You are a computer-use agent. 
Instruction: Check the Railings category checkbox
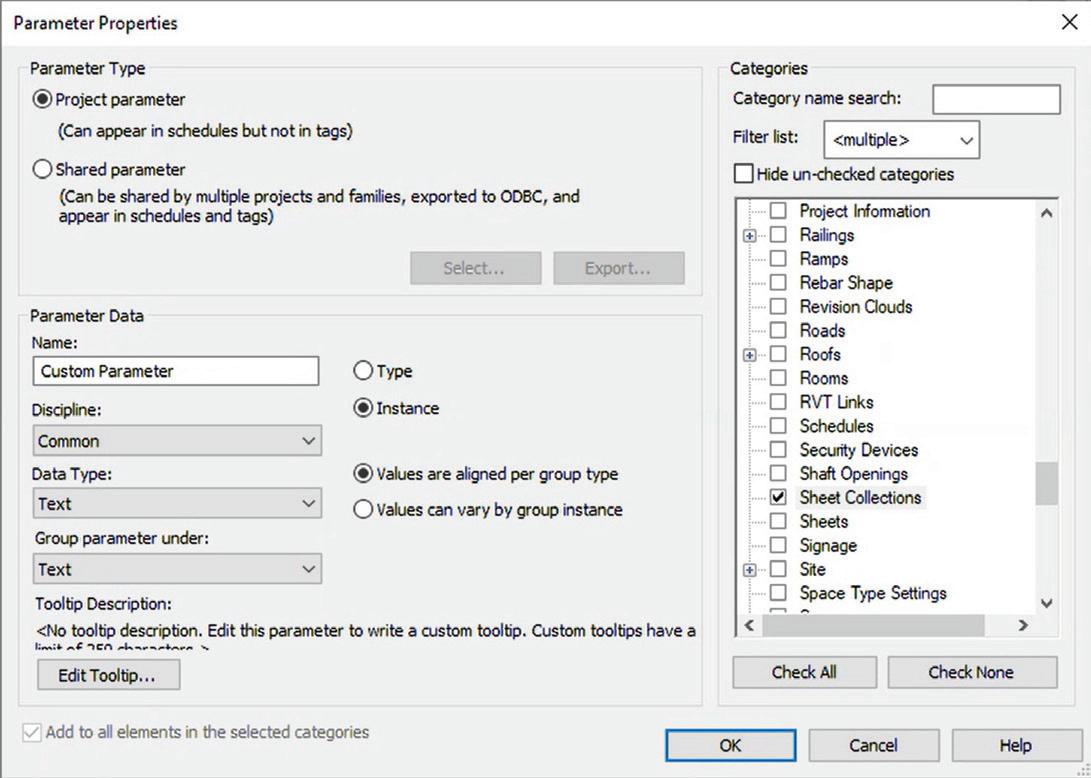coord(778,235)
